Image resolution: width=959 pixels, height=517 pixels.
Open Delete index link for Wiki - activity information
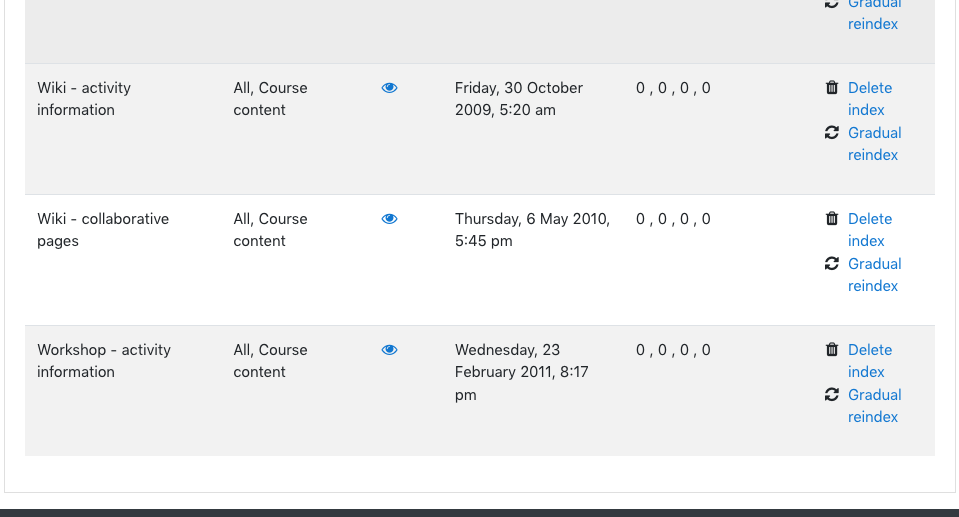coord(870,99)
